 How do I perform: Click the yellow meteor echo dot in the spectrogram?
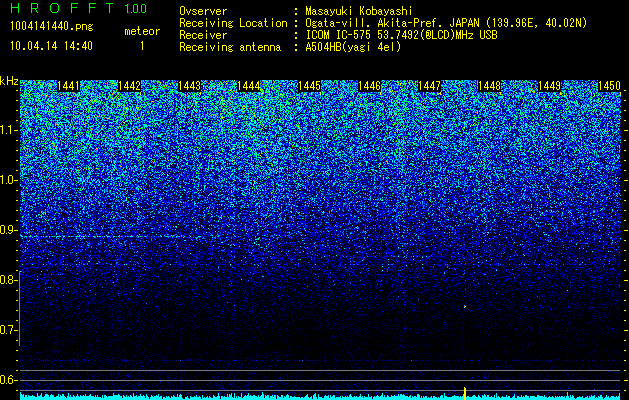465,307
